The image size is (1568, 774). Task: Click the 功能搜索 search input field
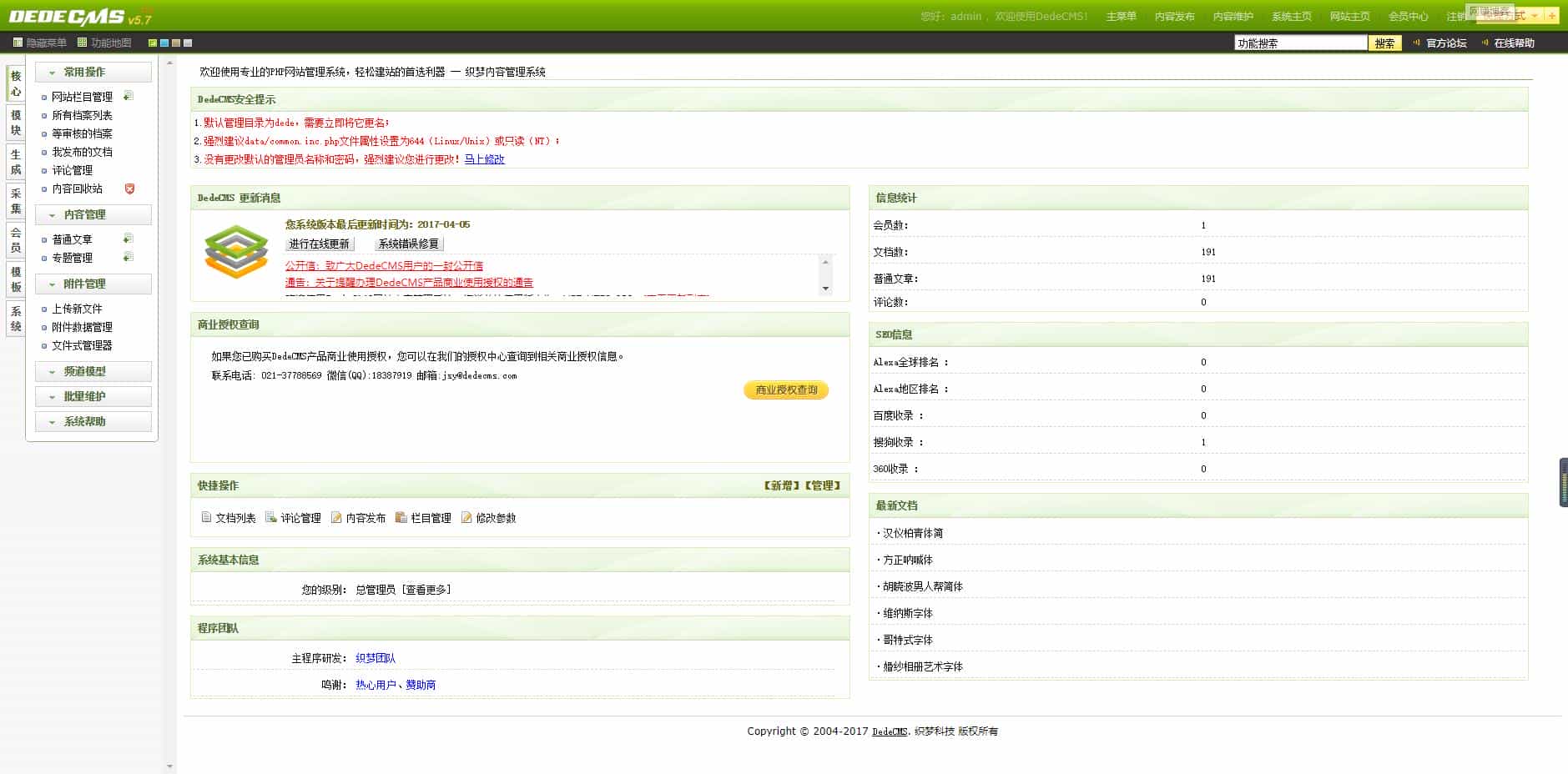coord(1300,43)
